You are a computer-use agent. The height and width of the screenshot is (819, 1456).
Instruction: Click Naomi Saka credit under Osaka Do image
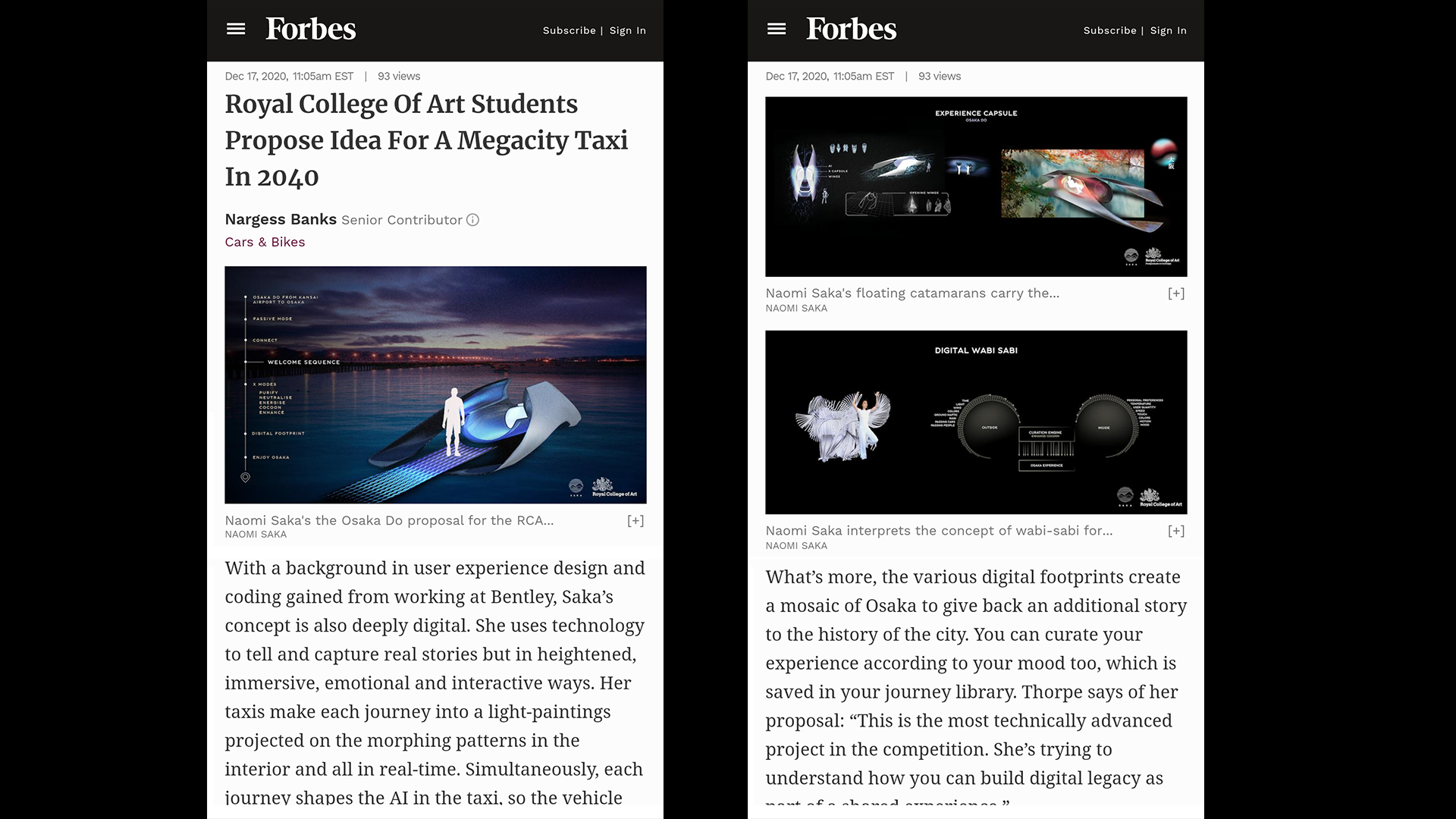coord(256,535)
